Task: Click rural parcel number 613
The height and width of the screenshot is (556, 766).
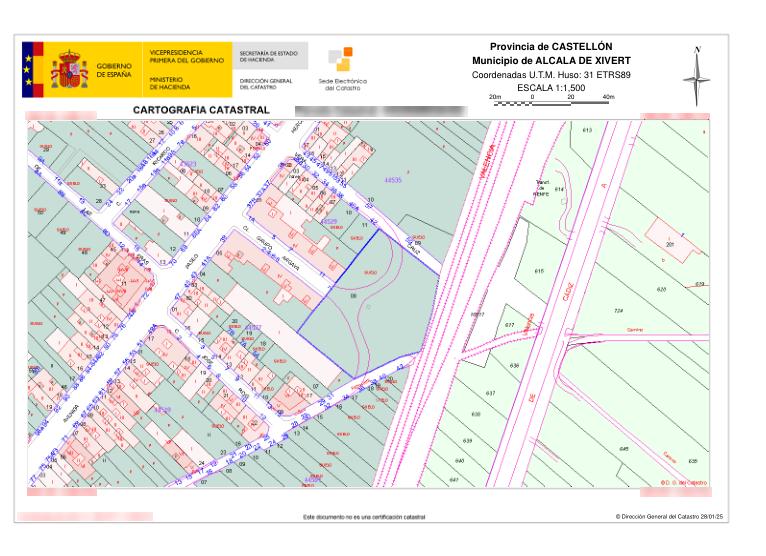Action: coord(587,130)
